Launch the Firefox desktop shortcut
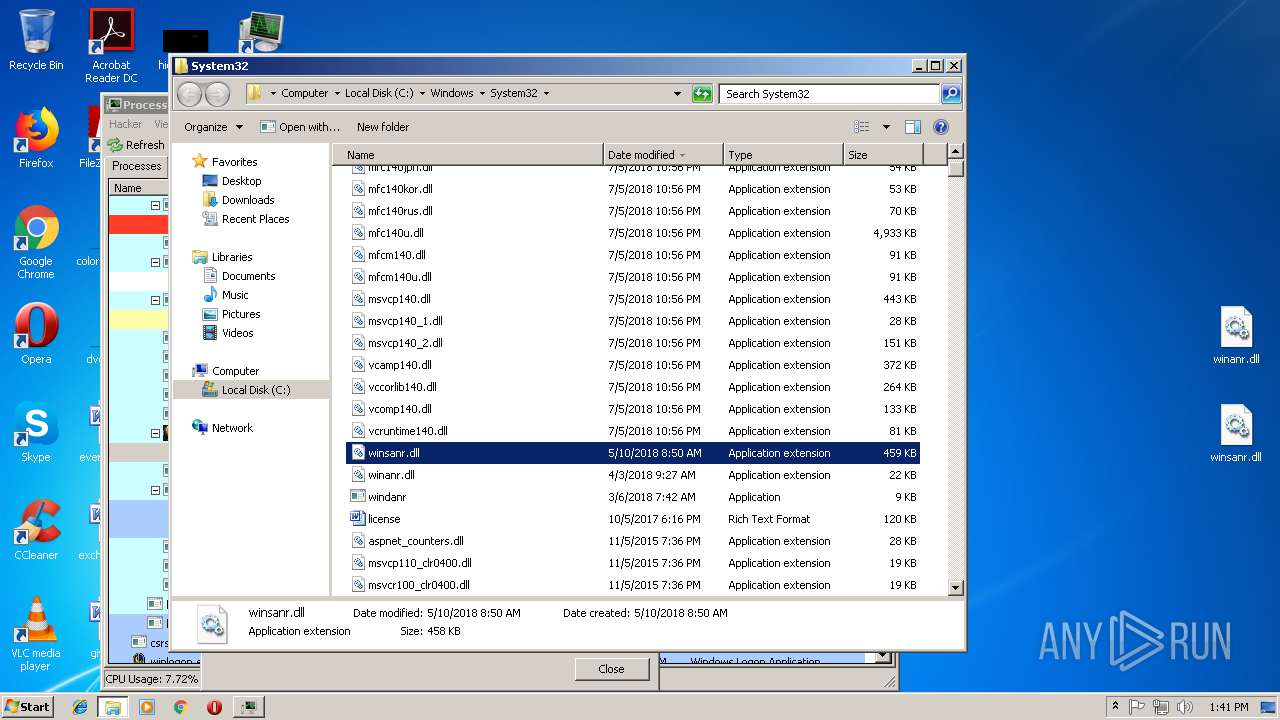Viewport: 1280px width, 720px height. pos(36,139)
